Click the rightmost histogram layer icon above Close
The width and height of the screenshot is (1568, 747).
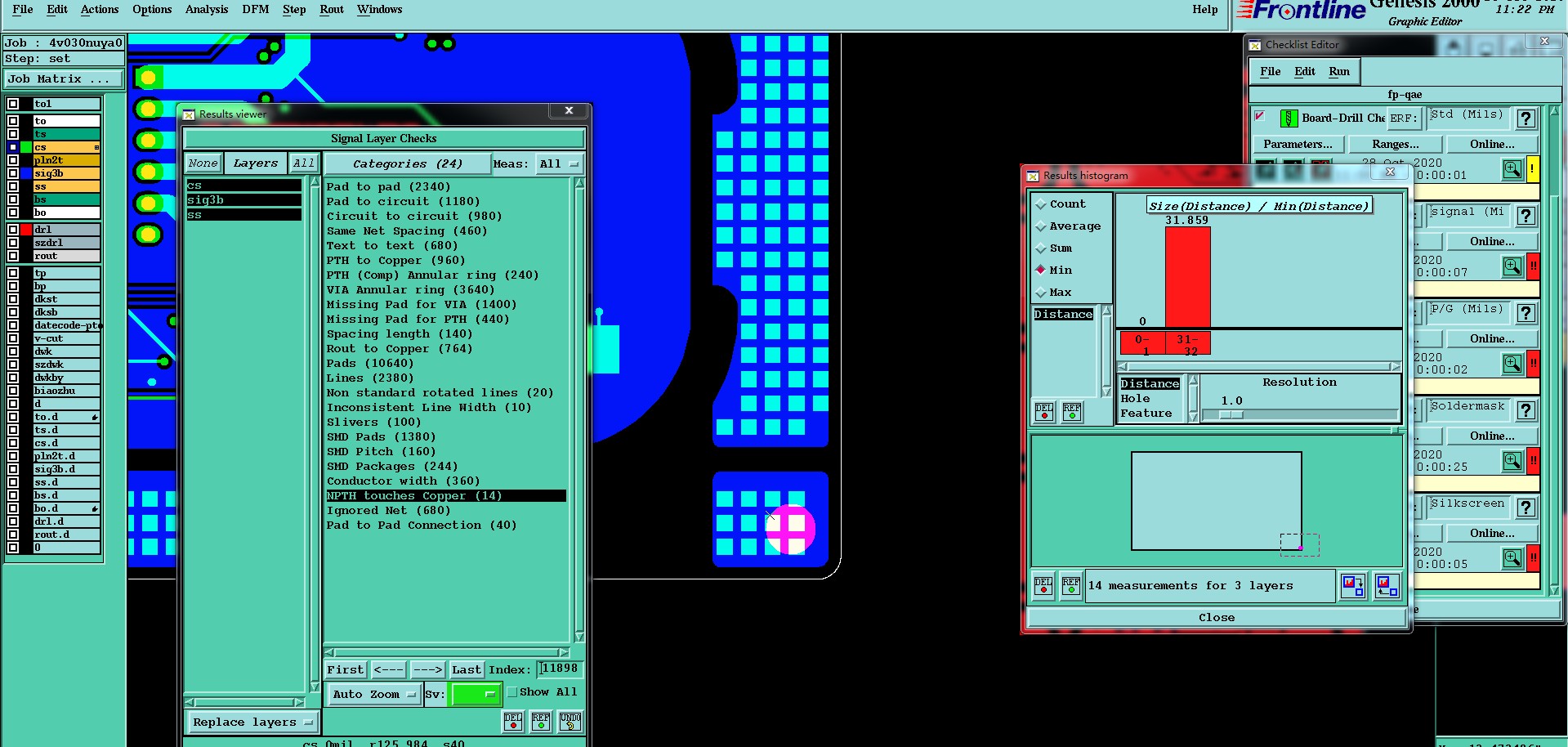click(x=1387, y=586)
